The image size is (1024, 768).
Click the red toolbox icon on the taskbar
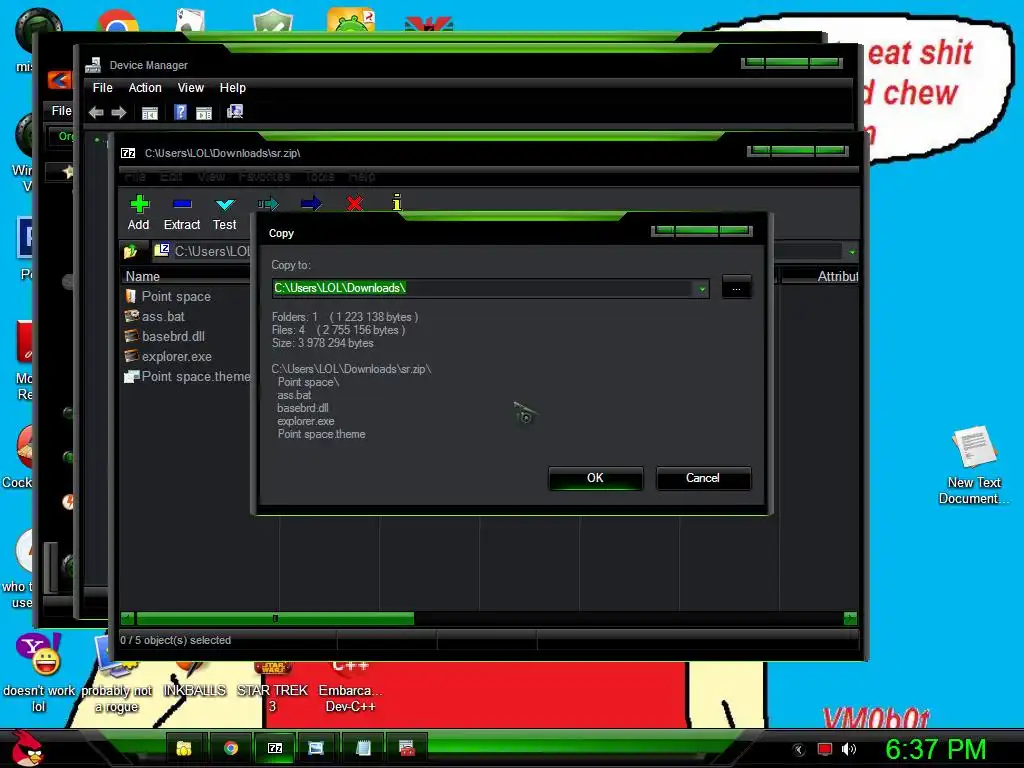click(x=407, y=748)
